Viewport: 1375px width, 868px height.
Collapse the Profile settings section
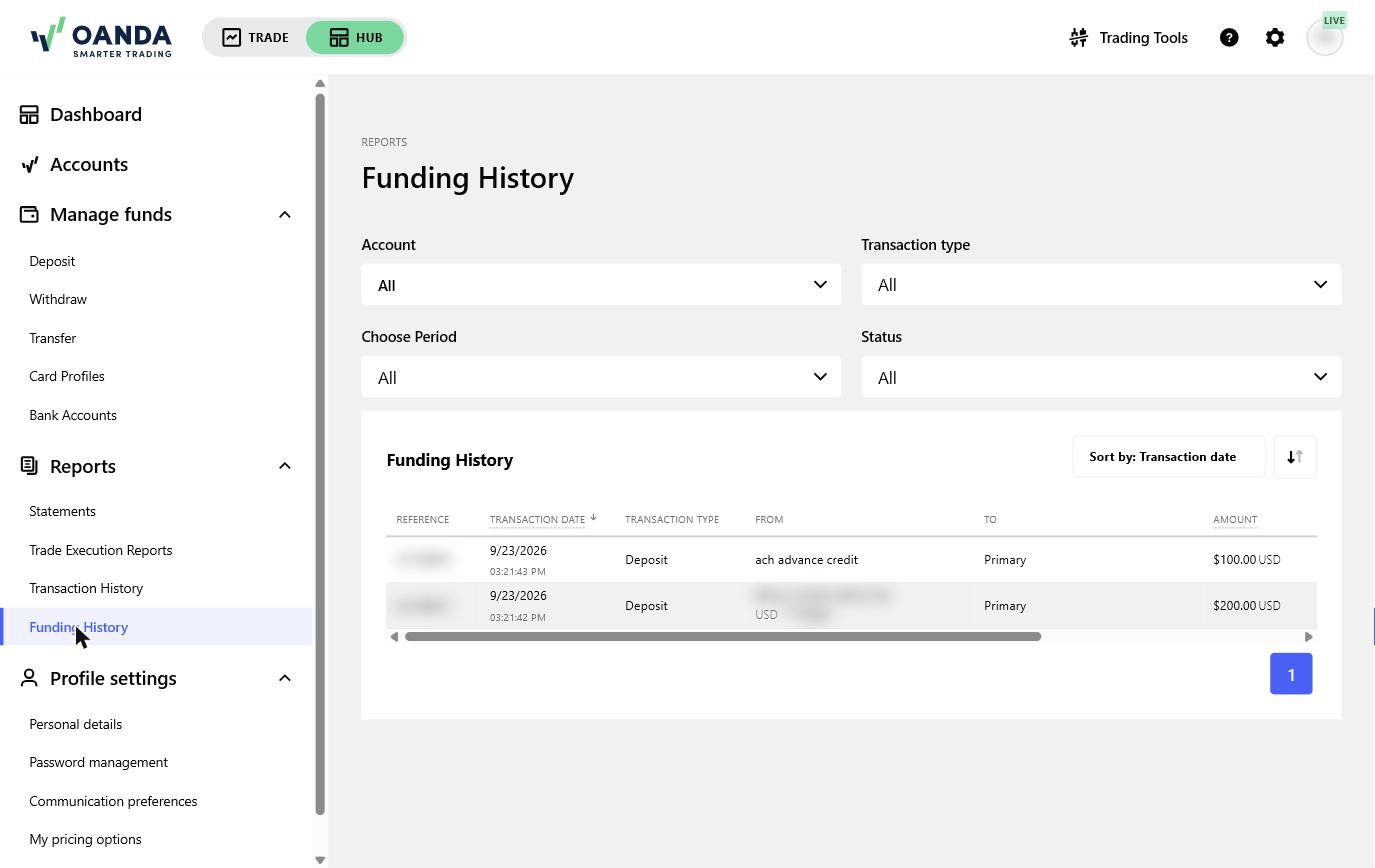[x=285, y=678]
